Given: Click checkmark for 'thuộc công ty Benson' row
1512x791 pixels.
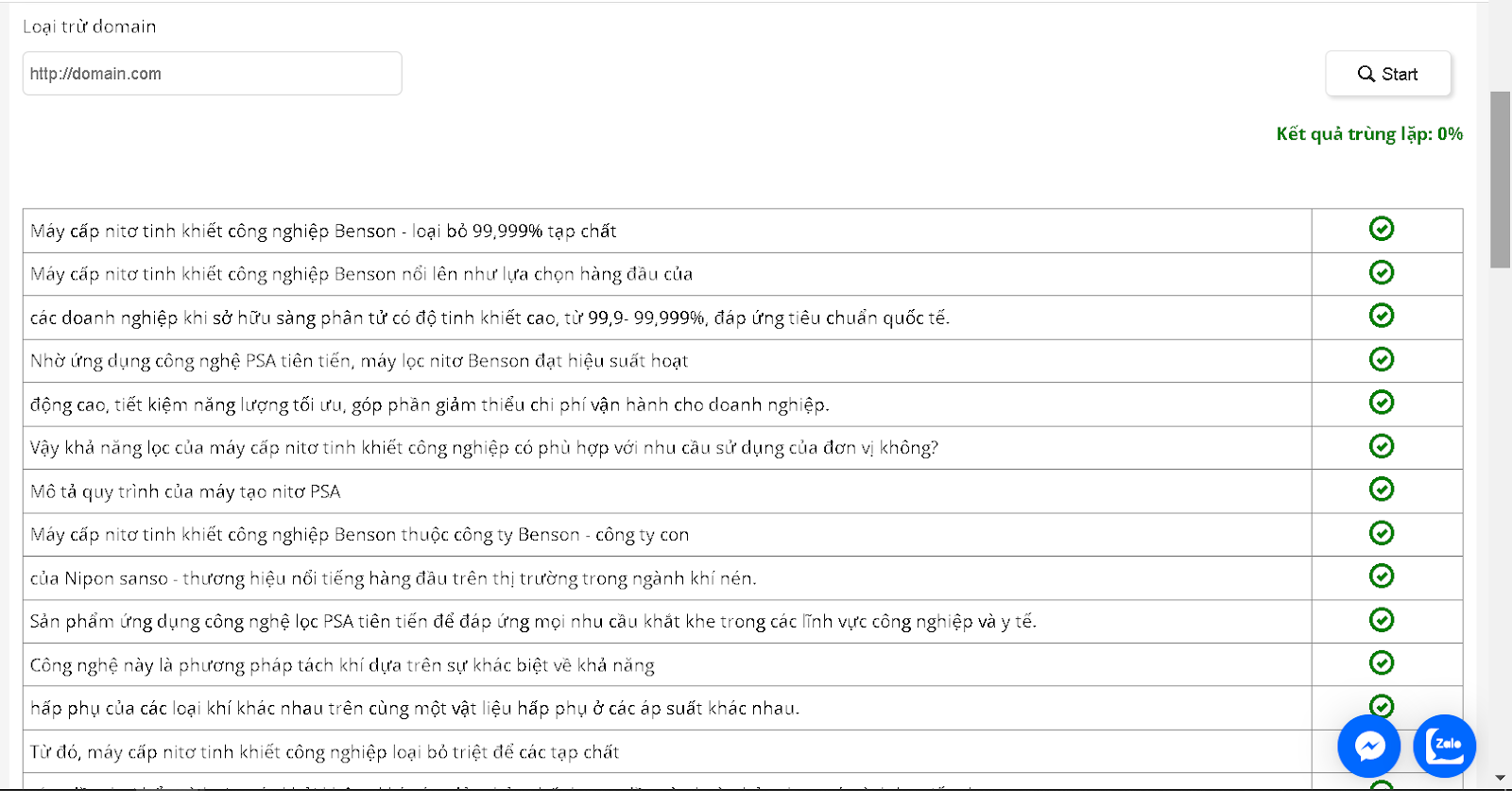Looking at the screenshot, I should pos(1382,533).
